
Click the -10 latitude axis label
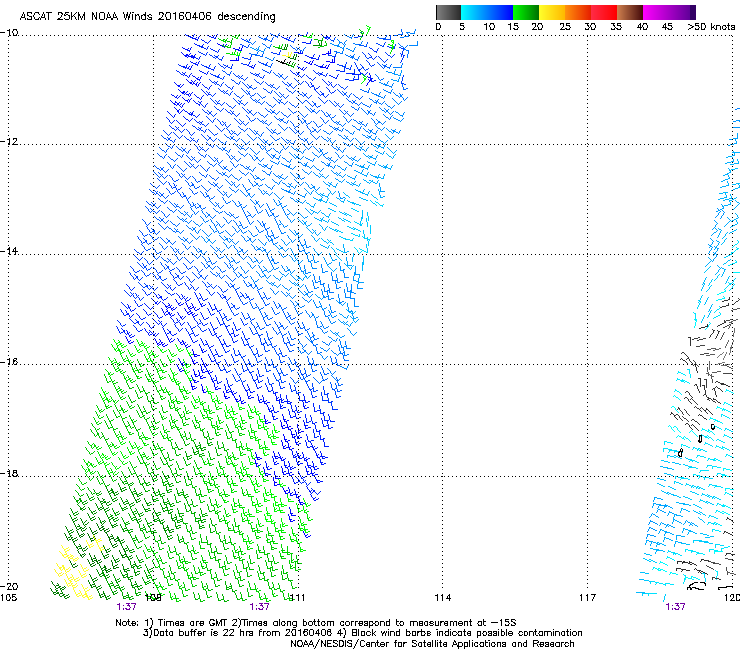(9, 33)
